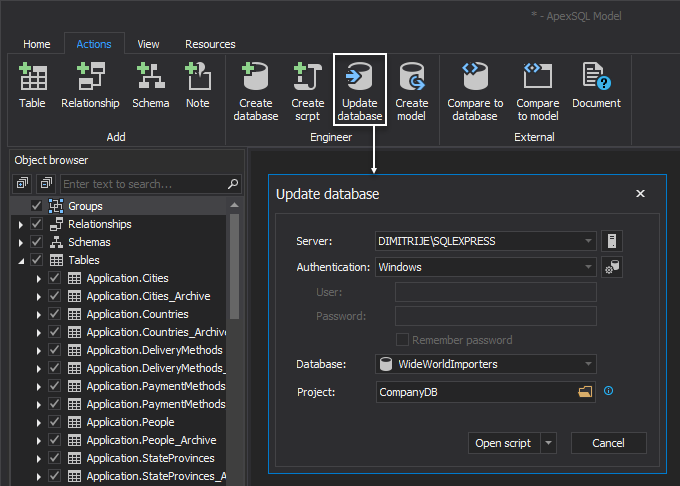Add a Note to the model
This screenshot has height=486, width=680.
198,85
